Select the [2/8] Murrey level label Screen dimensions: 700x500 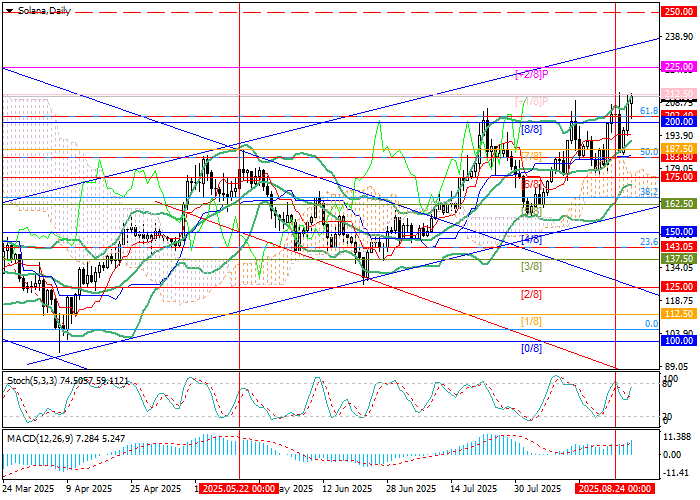click(x=532, y=295)
